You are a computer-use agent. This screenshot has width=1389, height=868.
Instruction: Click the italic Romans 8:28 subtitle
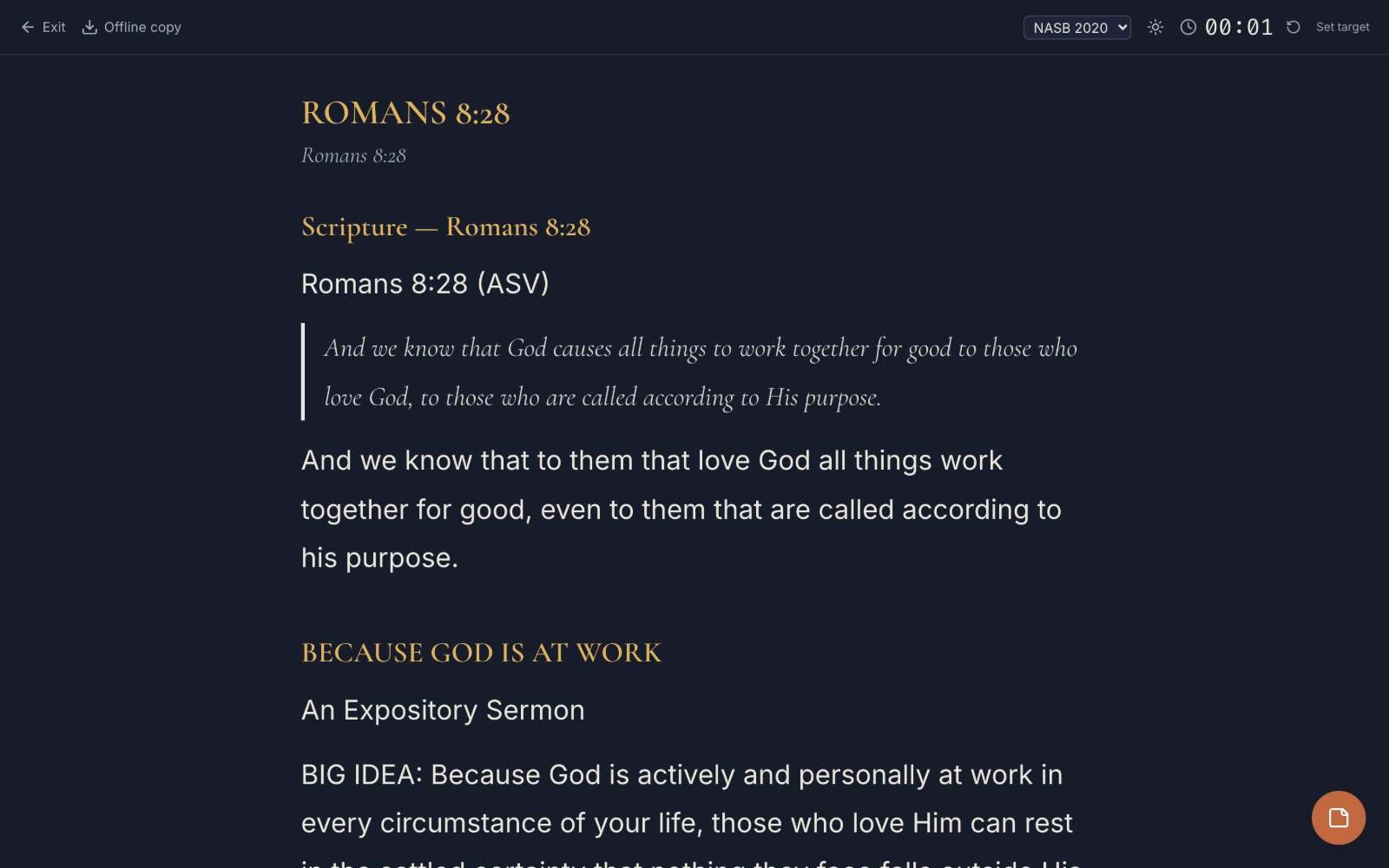(353, 155)
